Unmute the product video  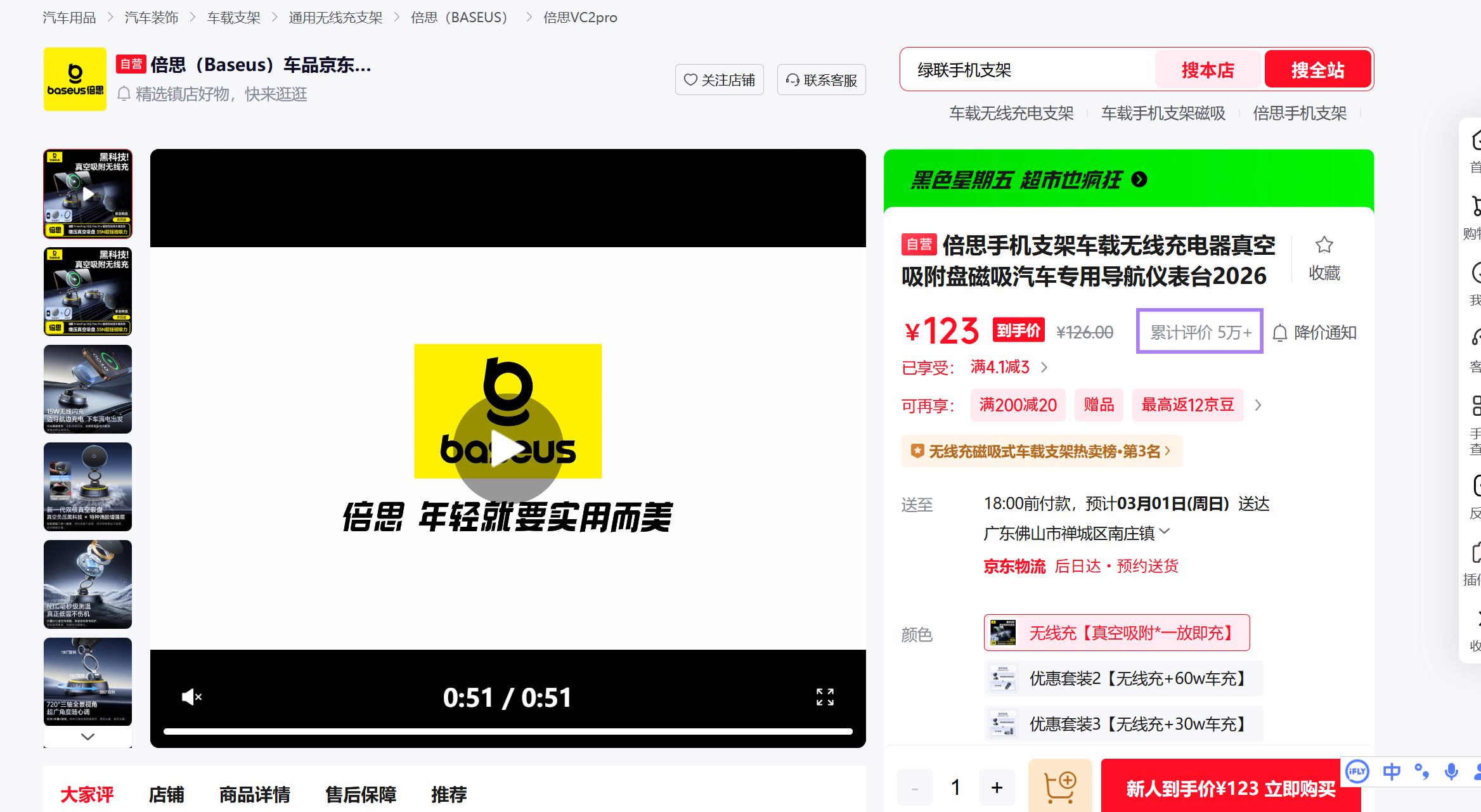pos(191,697)
